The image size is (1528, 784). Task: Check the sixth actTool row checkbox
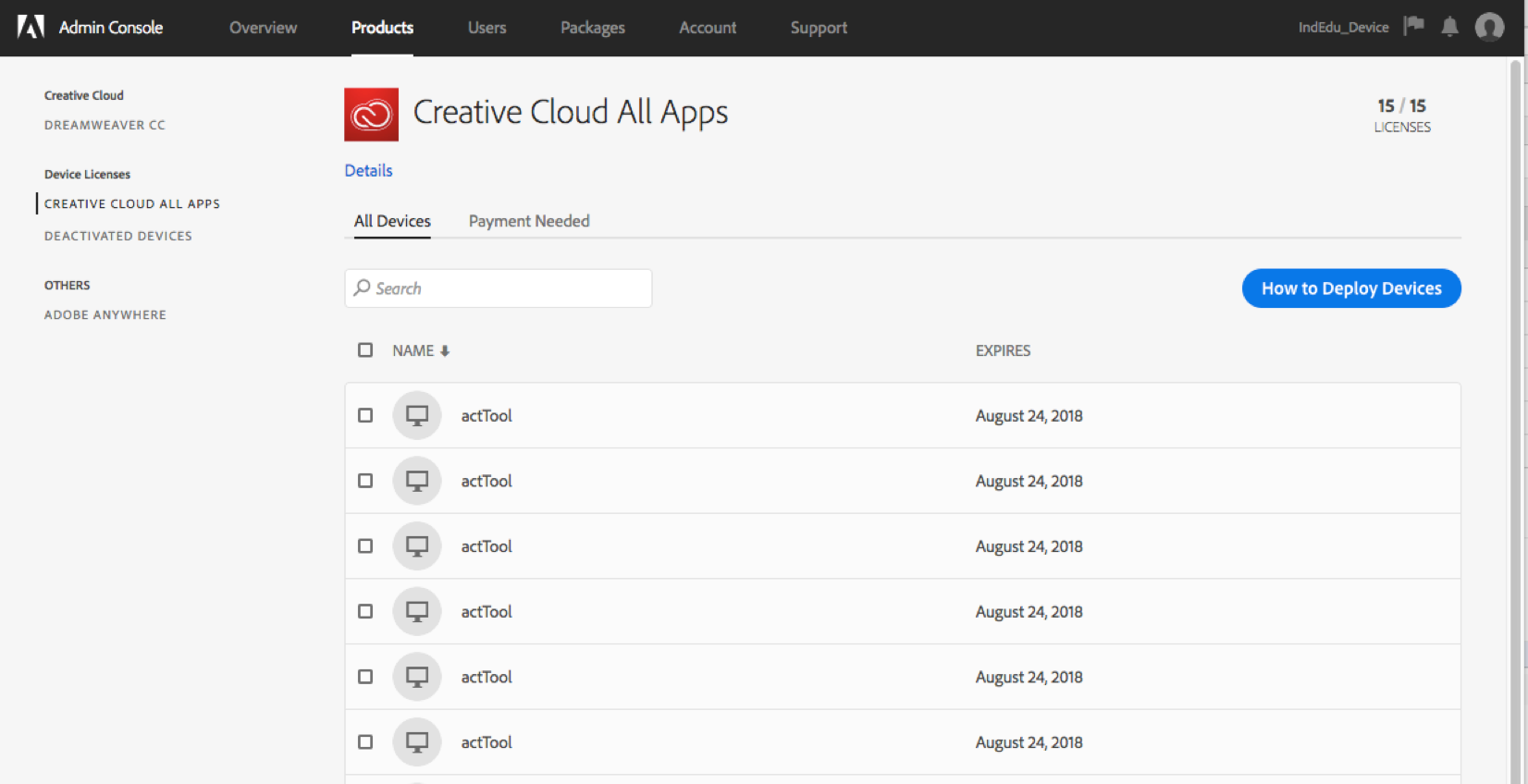click(x=365, y=742)
